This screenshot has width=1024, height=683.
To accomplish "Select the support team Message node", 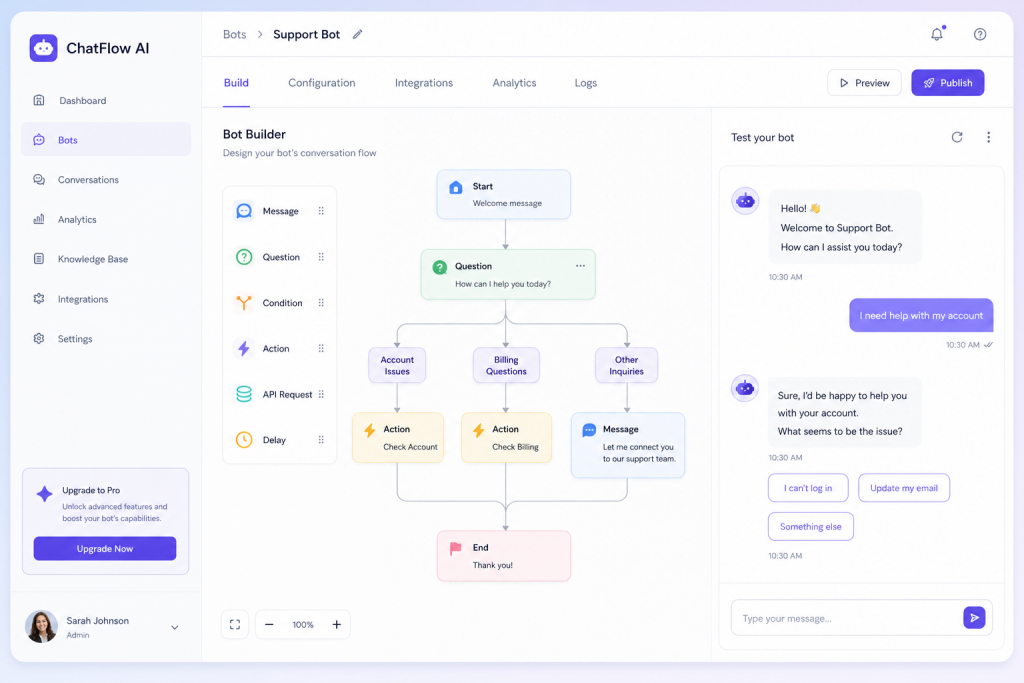I will pyautogui.click(x=628, y=445).
